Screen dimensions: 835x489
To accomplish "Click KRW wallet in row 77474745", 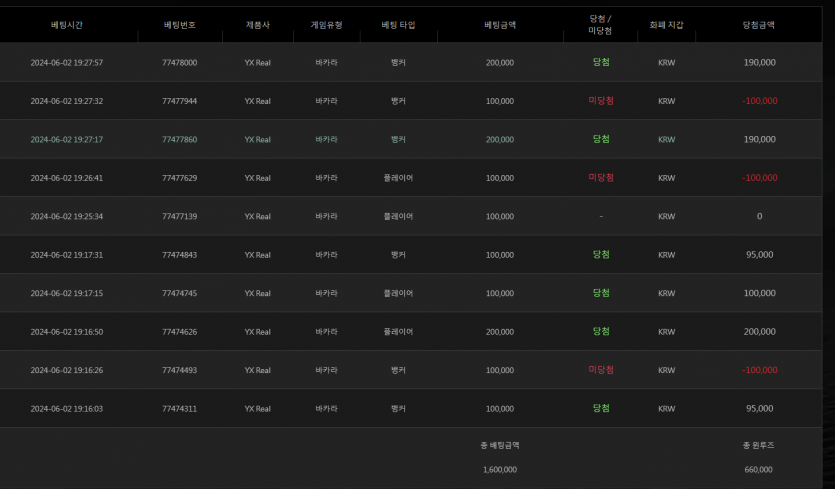I will pos(666,293).
